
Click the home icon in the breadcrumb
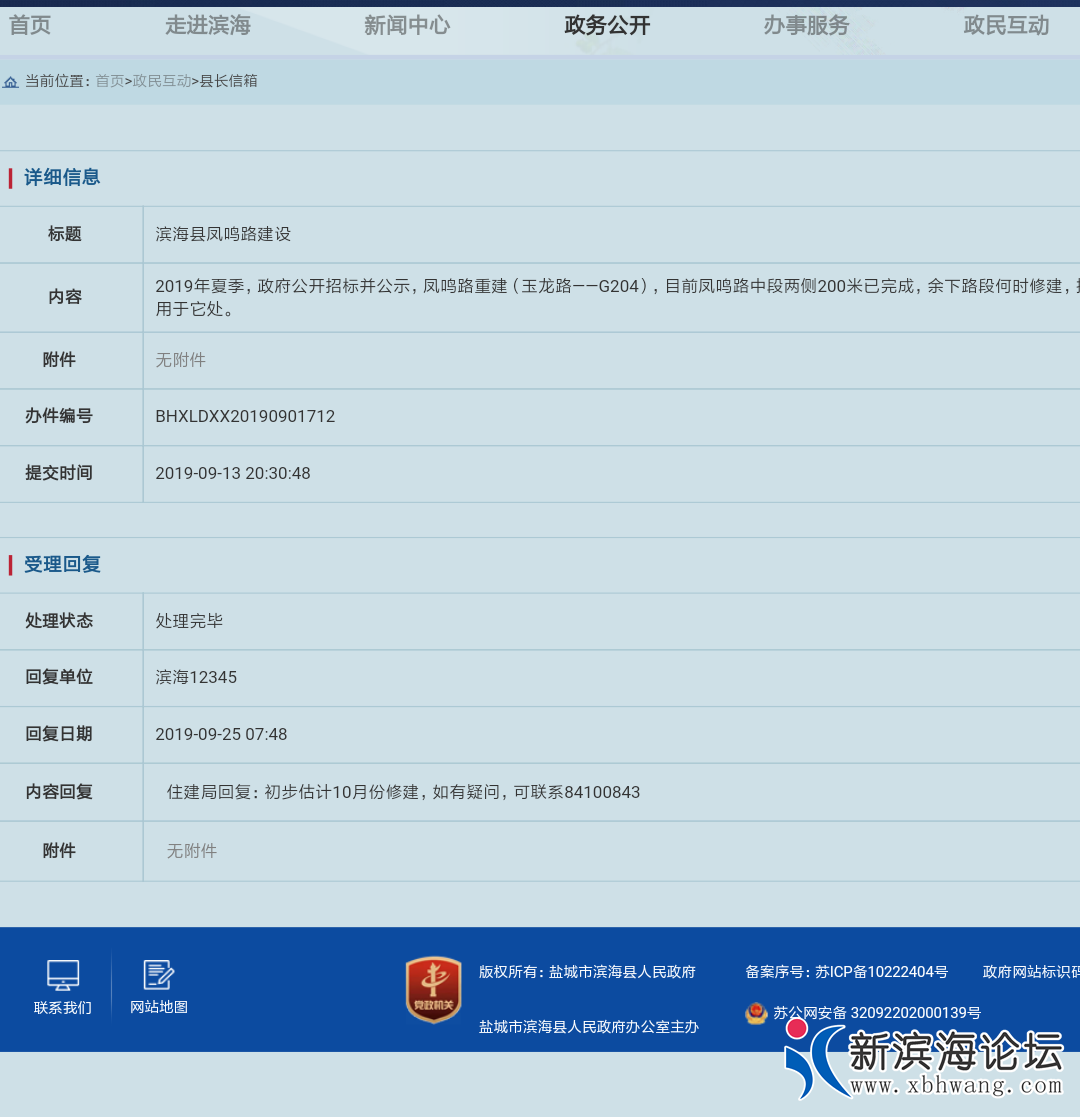point(11,82)
